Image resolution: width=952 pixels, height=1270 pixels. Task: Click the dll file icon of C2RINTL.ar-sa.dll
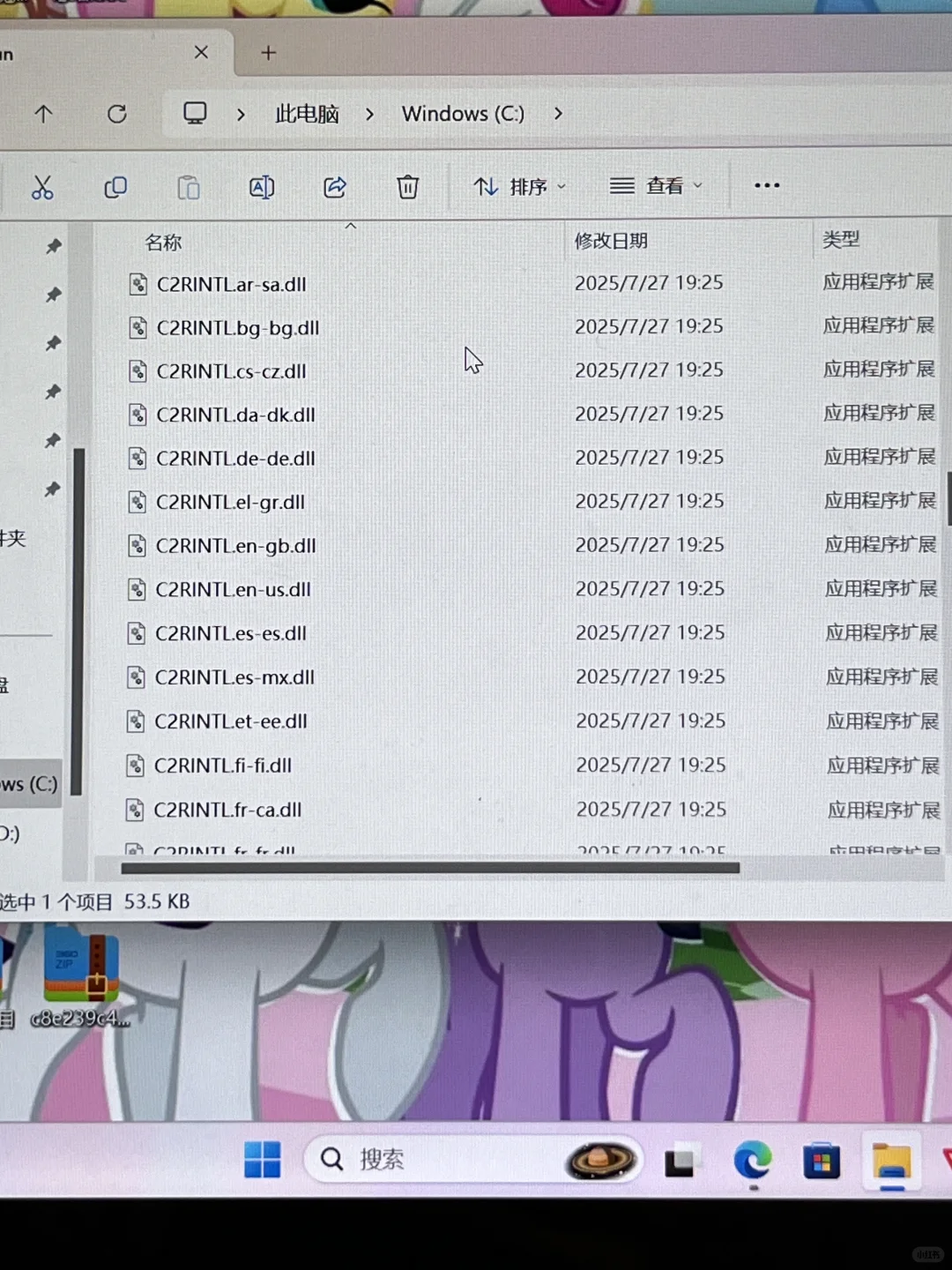tap(138, 284)
